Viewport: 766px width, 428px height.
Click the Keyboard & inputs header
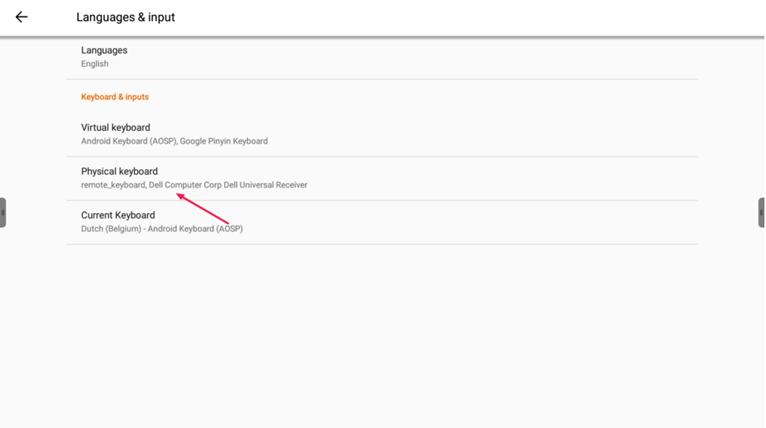[x=115, y=97]
